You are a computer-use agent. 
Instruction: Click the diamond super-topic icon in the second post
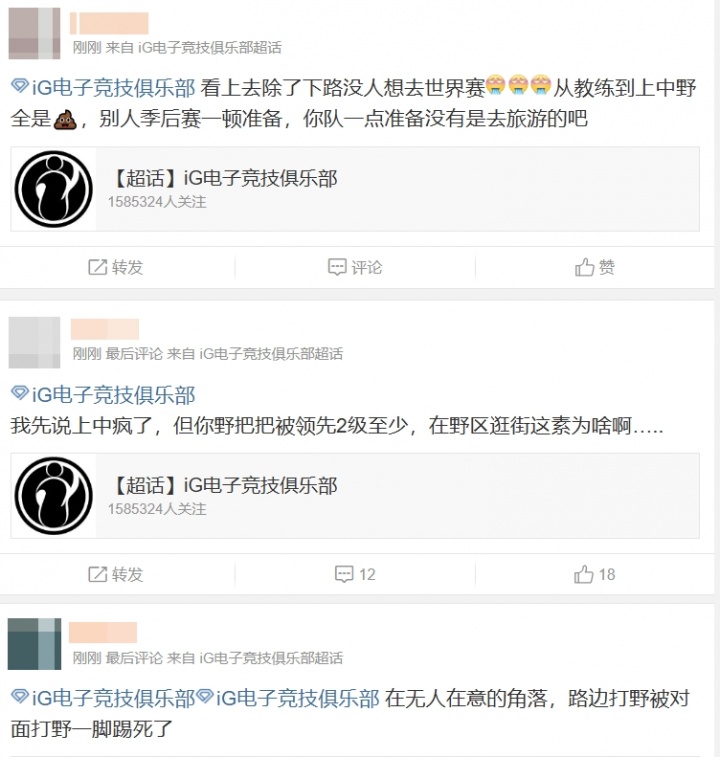[x=20, y=393]
